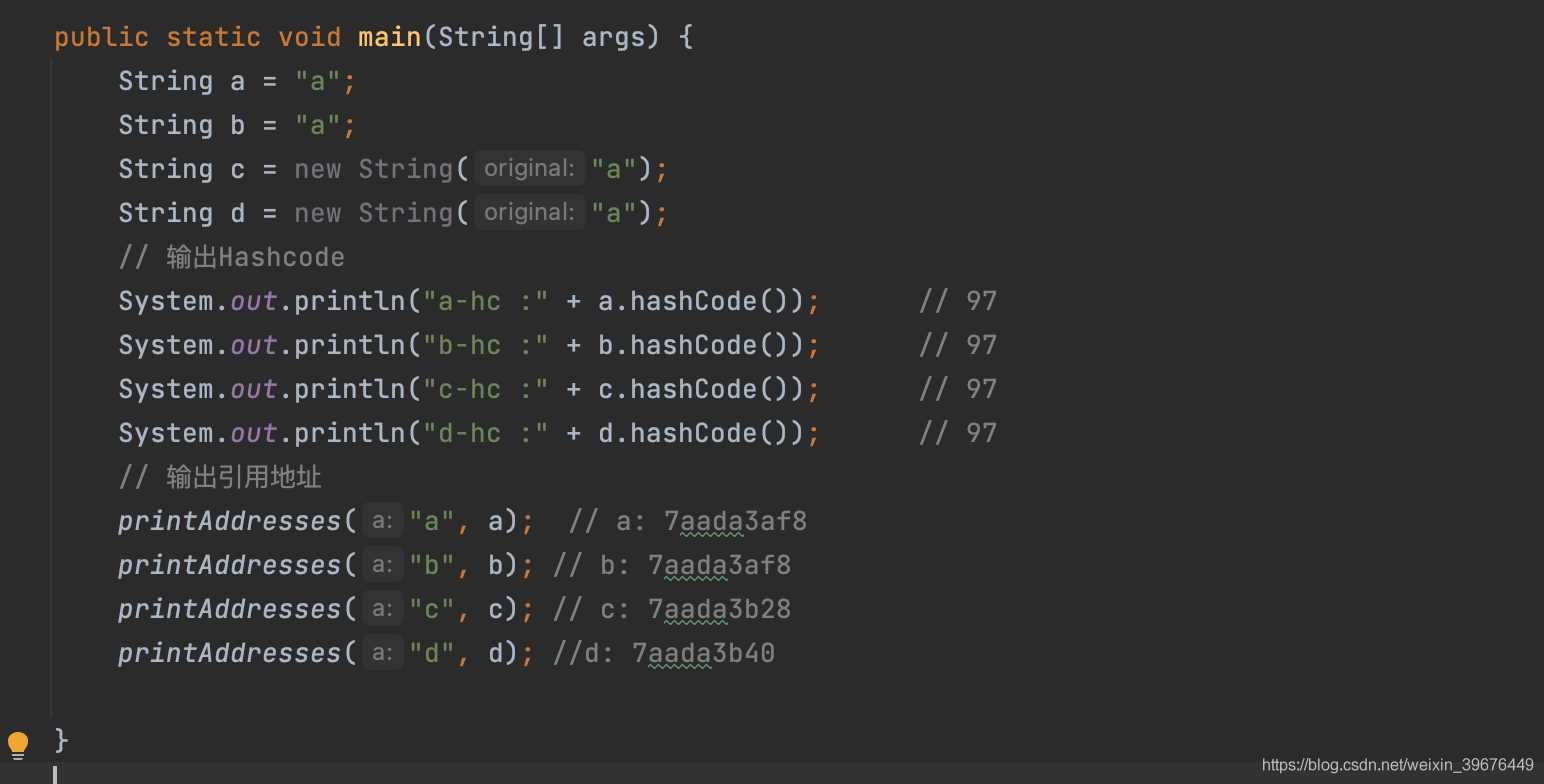Click printAddresses call with "c" argument

click(x=326, y=610)
